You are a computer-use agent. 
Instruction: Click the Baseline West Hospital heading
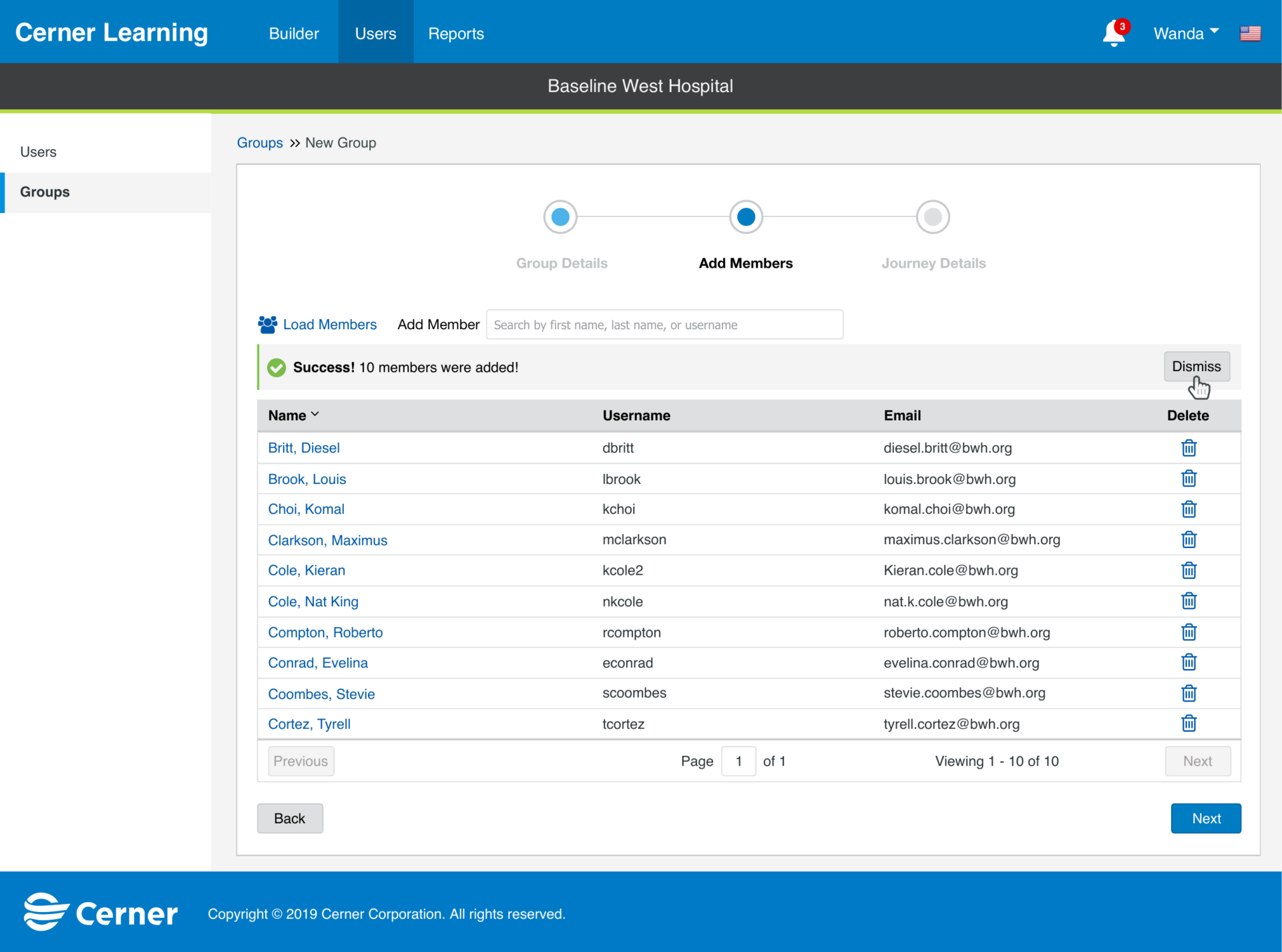pyautogui.click(x=640, y=86)
